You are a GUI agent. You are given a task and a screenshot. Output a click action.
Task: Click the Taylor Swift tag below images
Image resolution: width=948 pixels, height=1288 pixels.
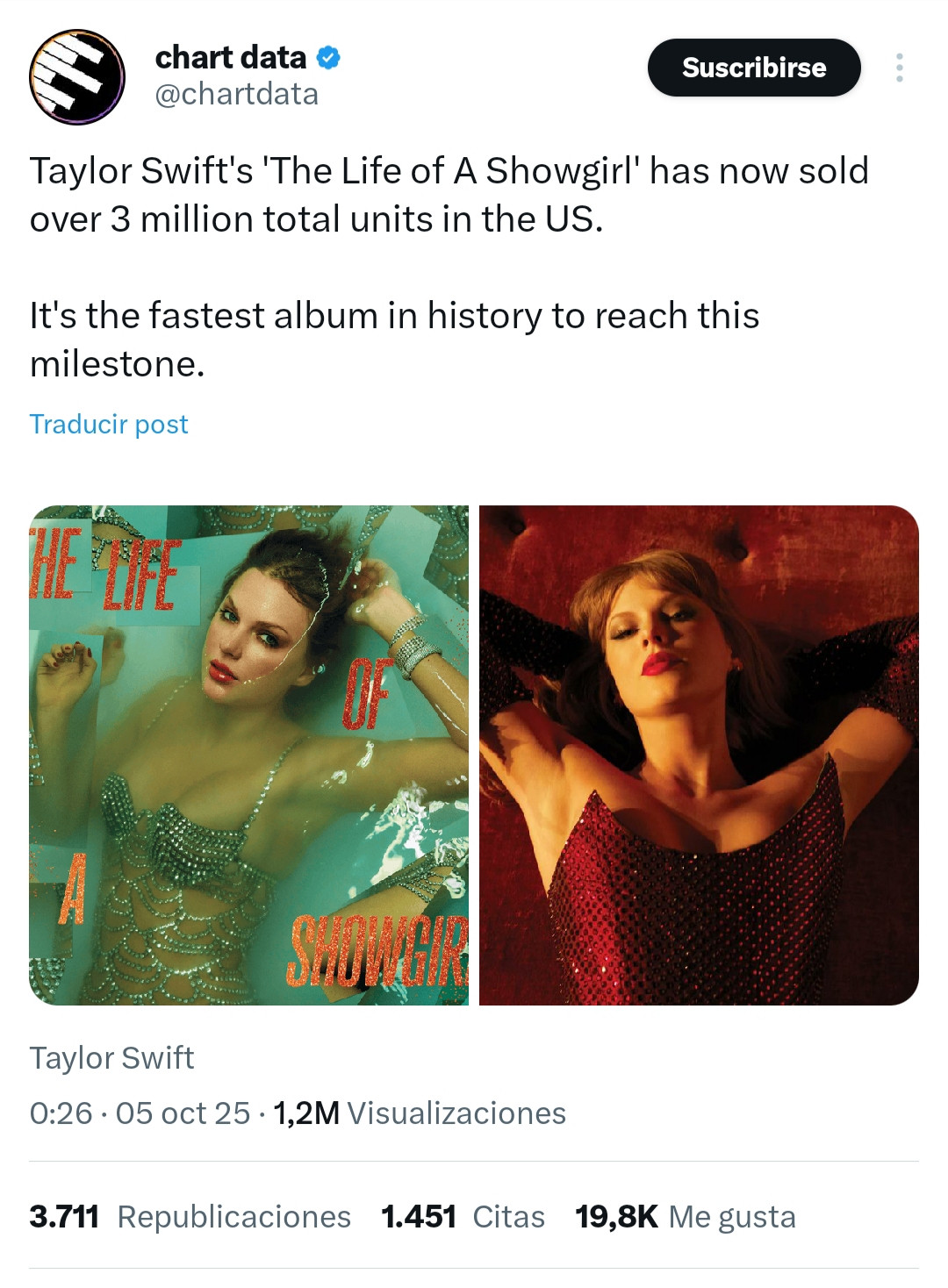[x=111, y=1057]
